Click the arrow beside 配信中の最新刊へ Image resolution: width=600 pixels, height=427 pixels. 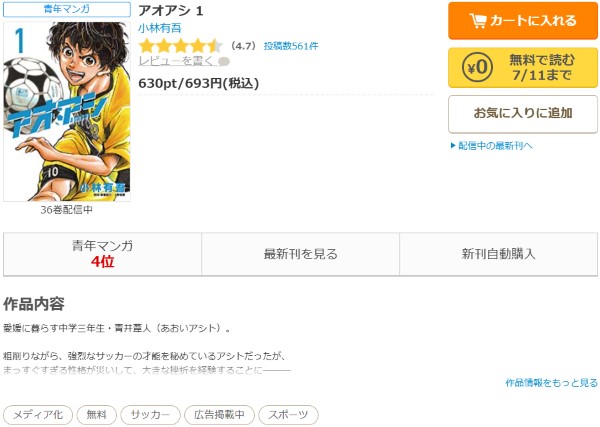tap(453, 145)
